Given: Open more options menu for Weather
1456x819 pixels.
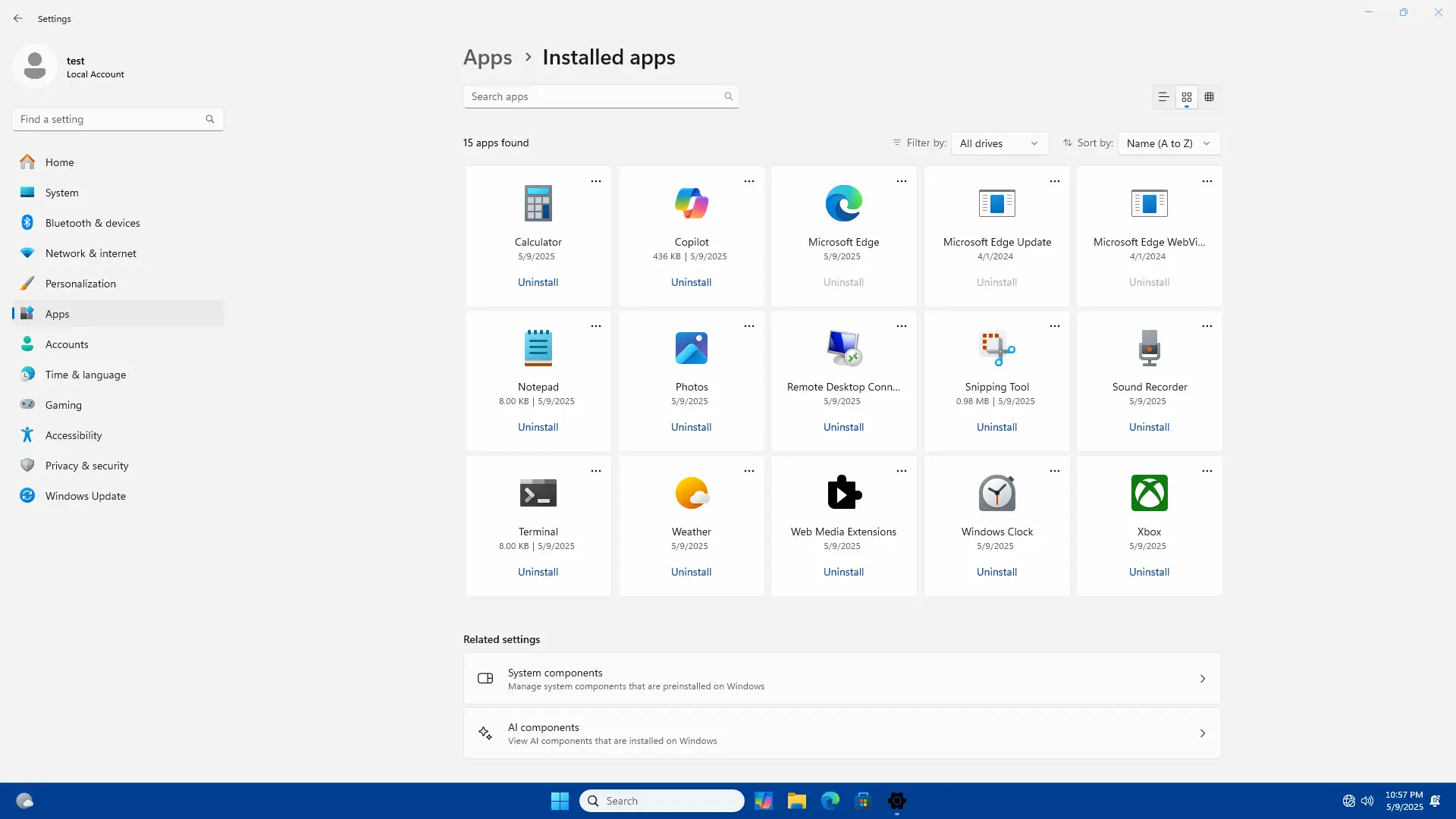Looking at the screenshot, I should pos(749,471).
